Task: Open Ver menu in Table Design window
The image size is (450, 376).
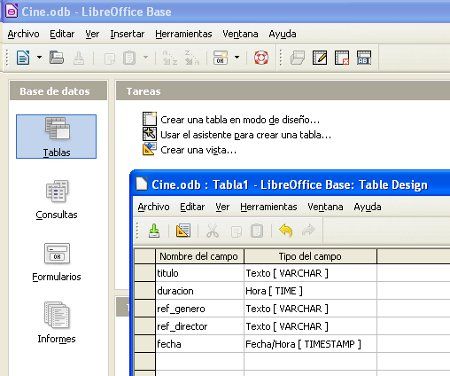Action: (x=222, y=207)
